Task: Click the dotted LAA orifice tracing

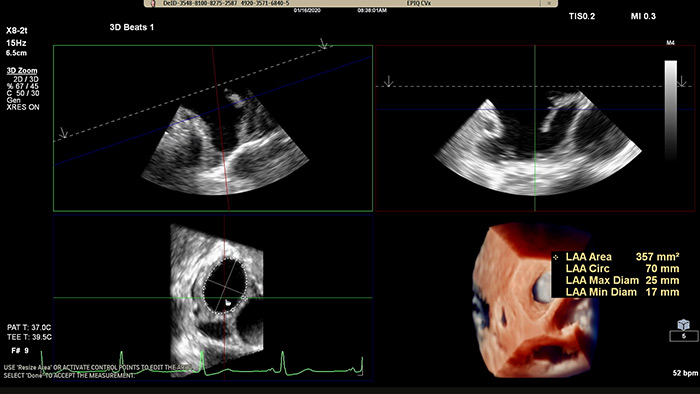Action: pyautogui.click(x=225, y=286)
